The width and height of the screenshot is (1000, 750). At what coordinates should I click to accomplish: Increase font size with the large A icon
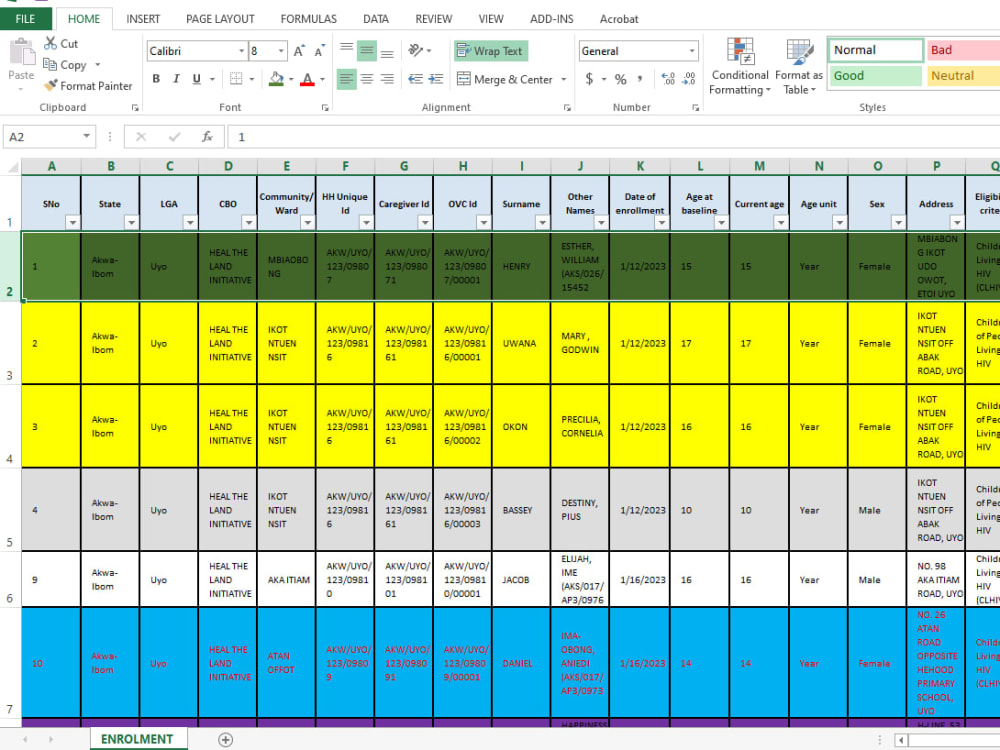299,51
